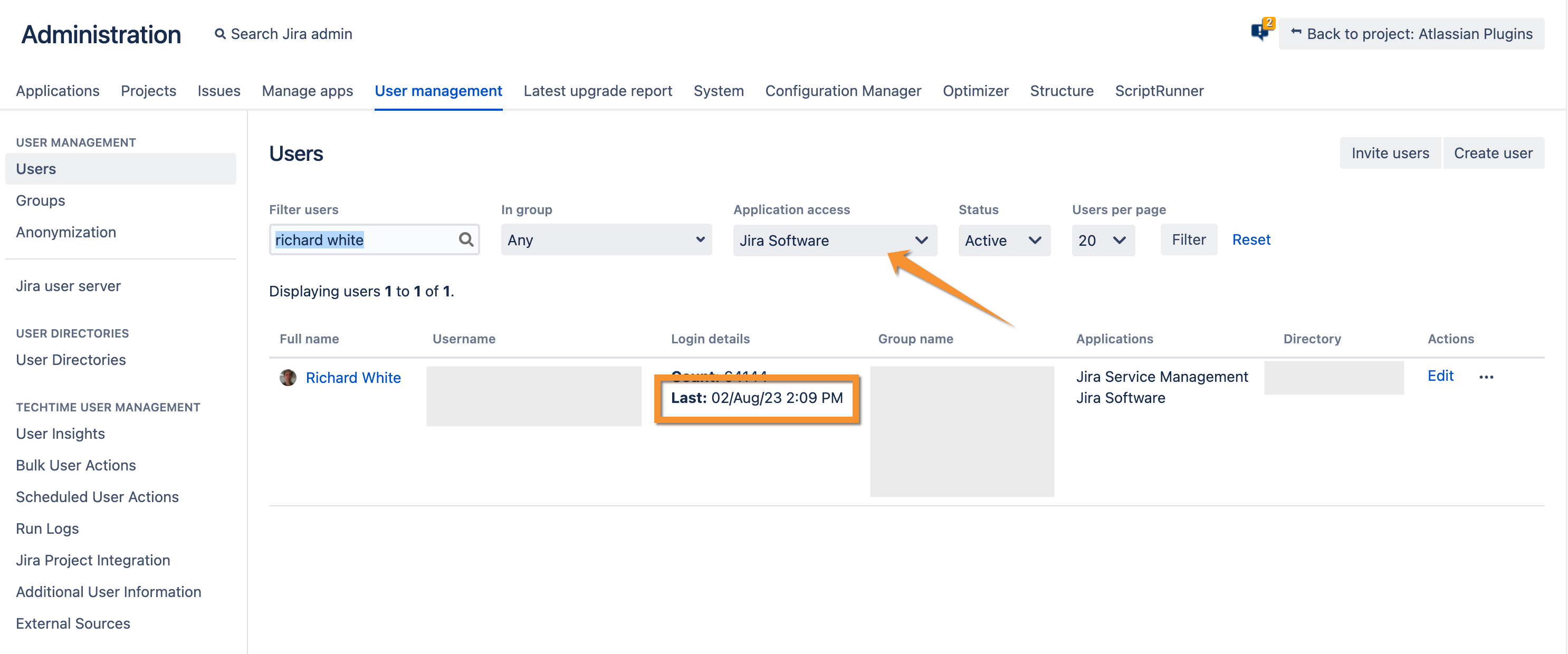Click the feedback notification icon with badge
Viewport: 1568px width, 654px height.
pos(1260,31)
